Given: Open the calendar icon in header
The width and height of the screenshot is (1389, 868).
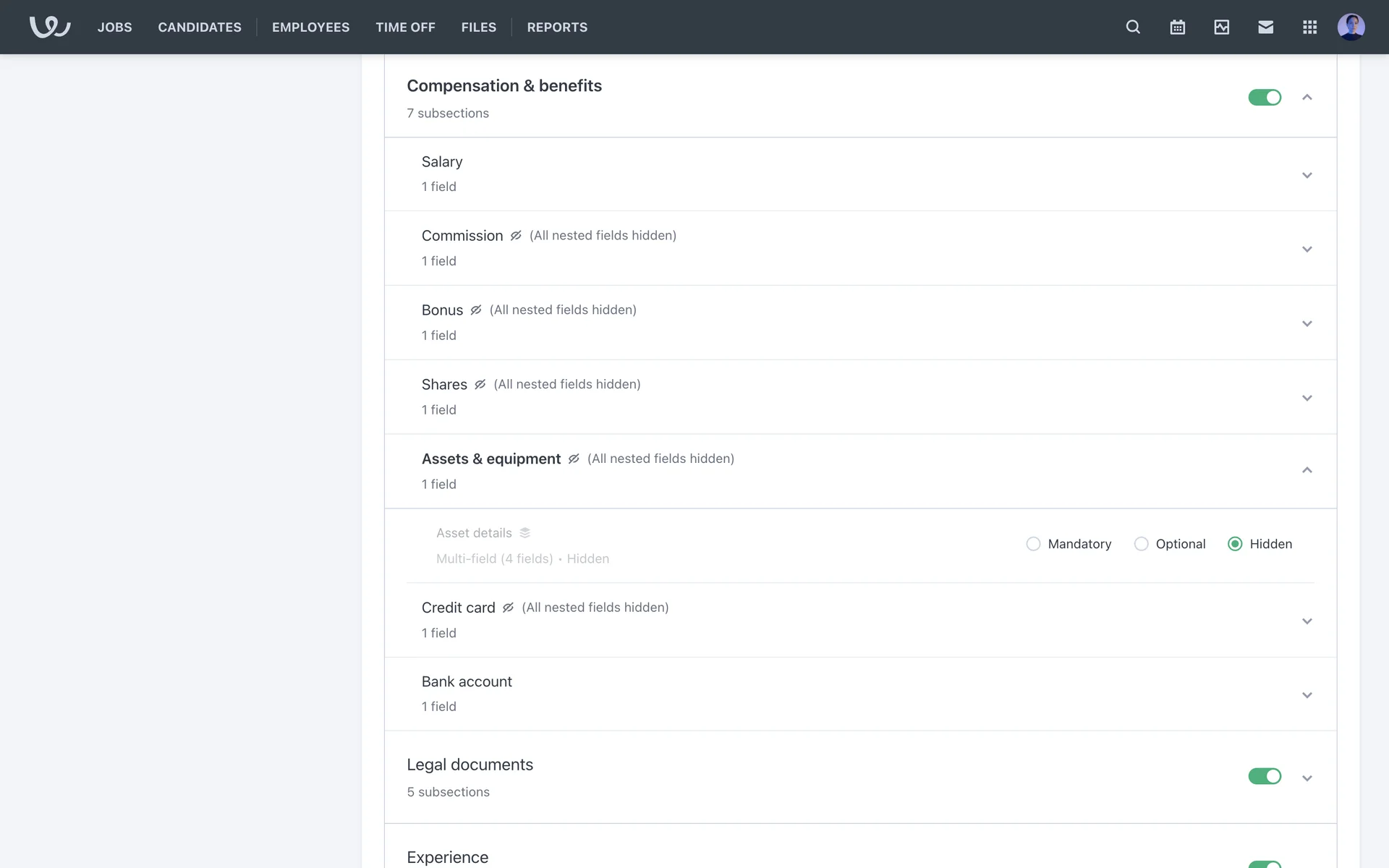Looking at the screenshot, I should click(x=1177, y=27).
